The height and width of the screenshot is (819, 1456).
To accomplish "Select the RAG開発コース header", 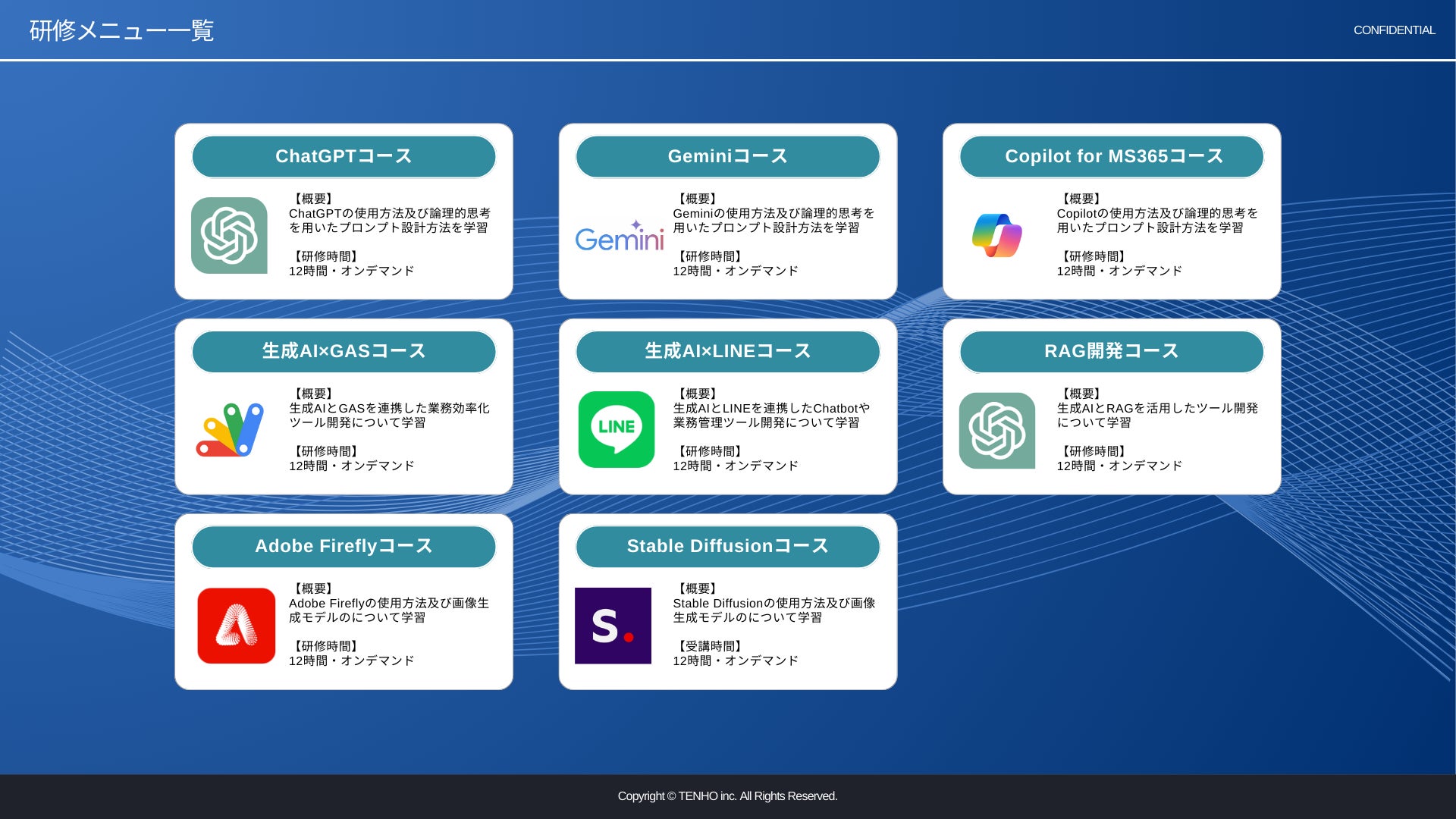I will 1111,352.
